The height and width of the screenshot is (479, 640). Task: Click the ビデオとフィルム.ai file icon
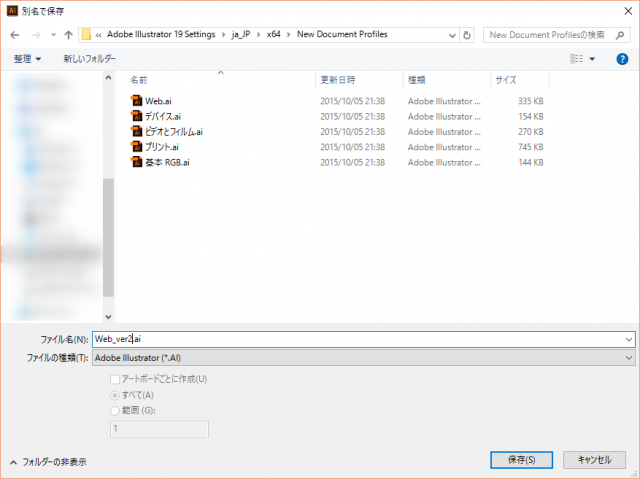point(137,131)
